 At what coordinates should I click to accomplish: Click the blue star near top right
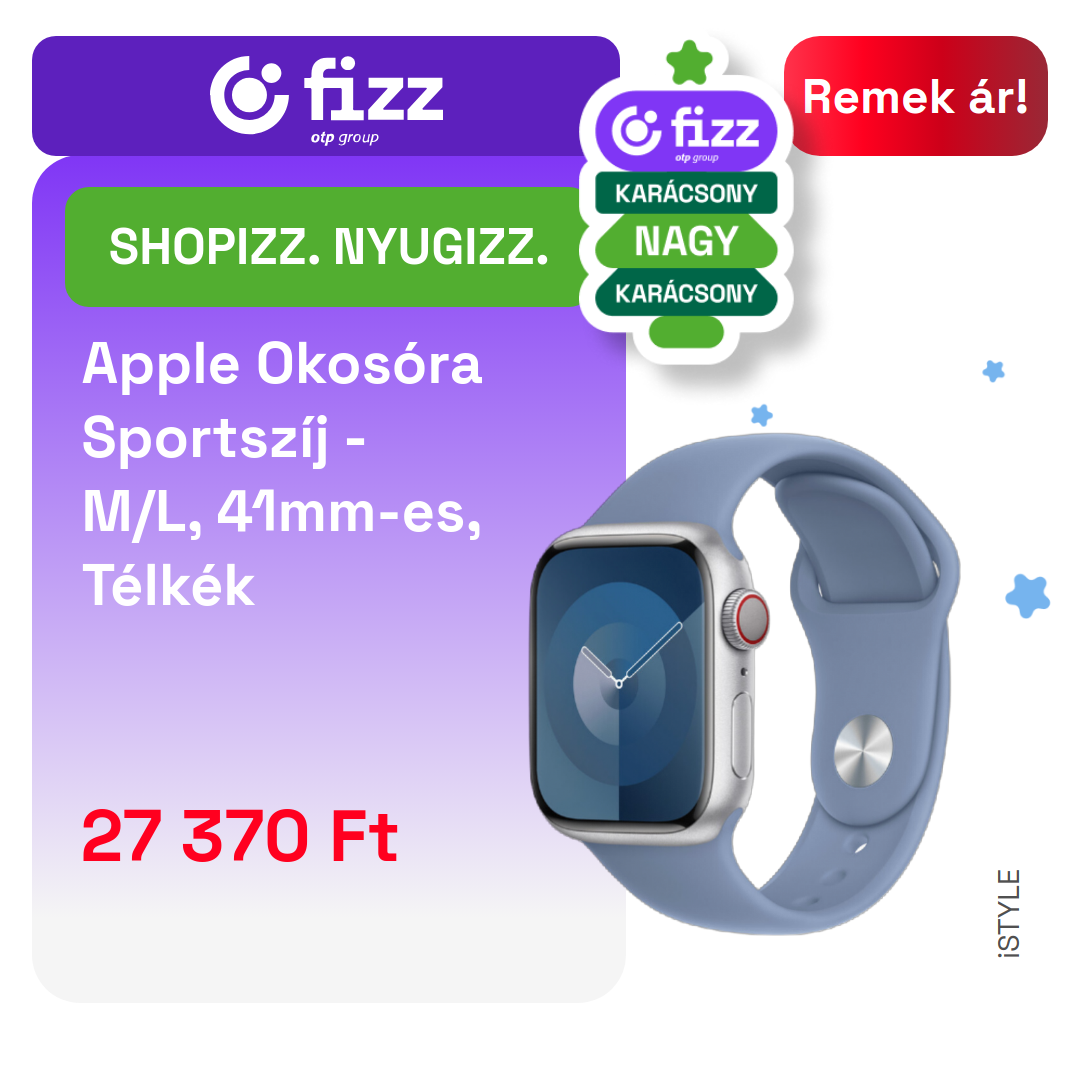click(993, 371)
